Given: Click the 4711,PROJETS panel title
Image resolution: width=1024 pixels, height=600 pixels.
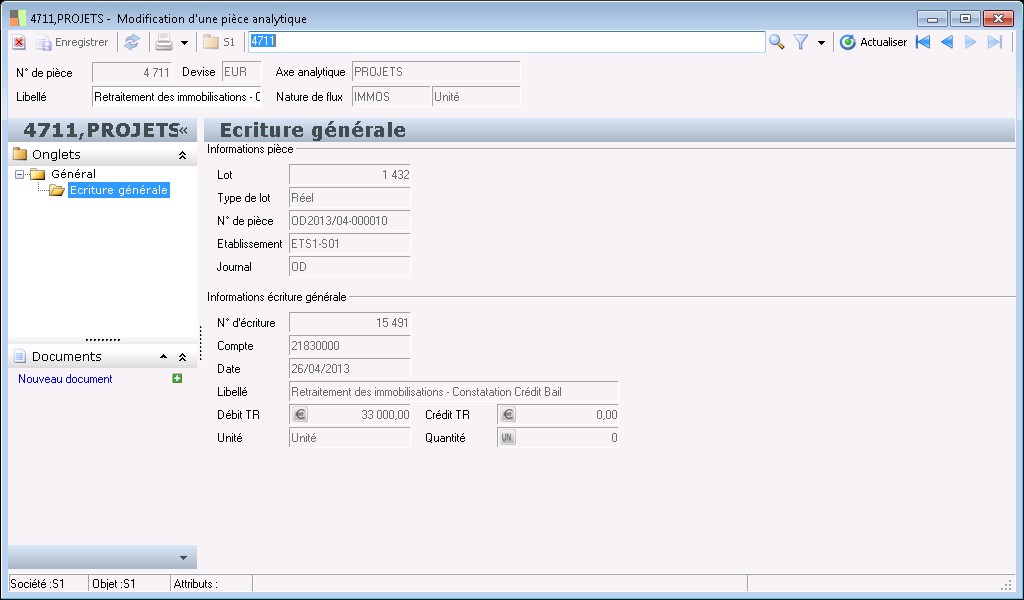Looking at the screenshot, I should coord(101,130).
